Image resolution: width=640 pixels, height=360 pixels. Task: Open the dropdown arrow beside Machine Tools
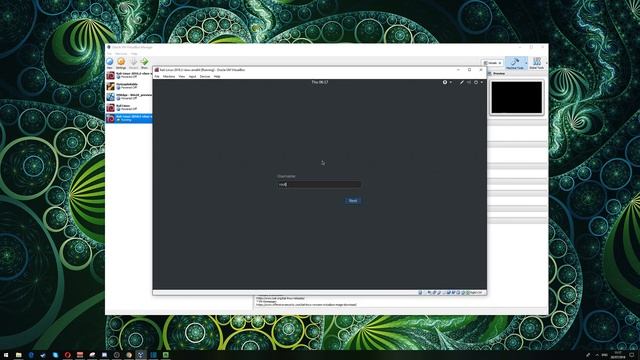tap(526, 63)
